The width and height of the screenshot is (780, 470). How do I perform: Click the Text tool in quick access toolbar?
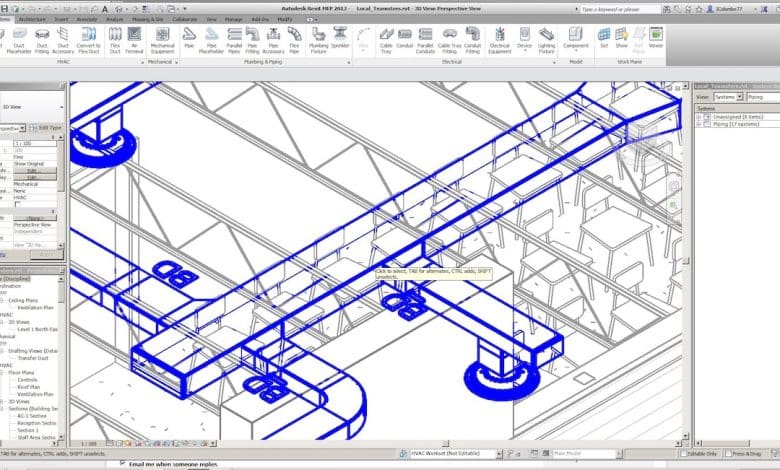tap(105, 9)
